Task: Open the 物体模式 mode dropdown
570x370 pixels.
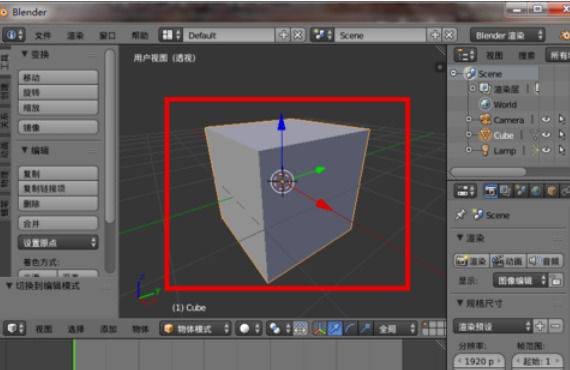Action: [196, 329]
